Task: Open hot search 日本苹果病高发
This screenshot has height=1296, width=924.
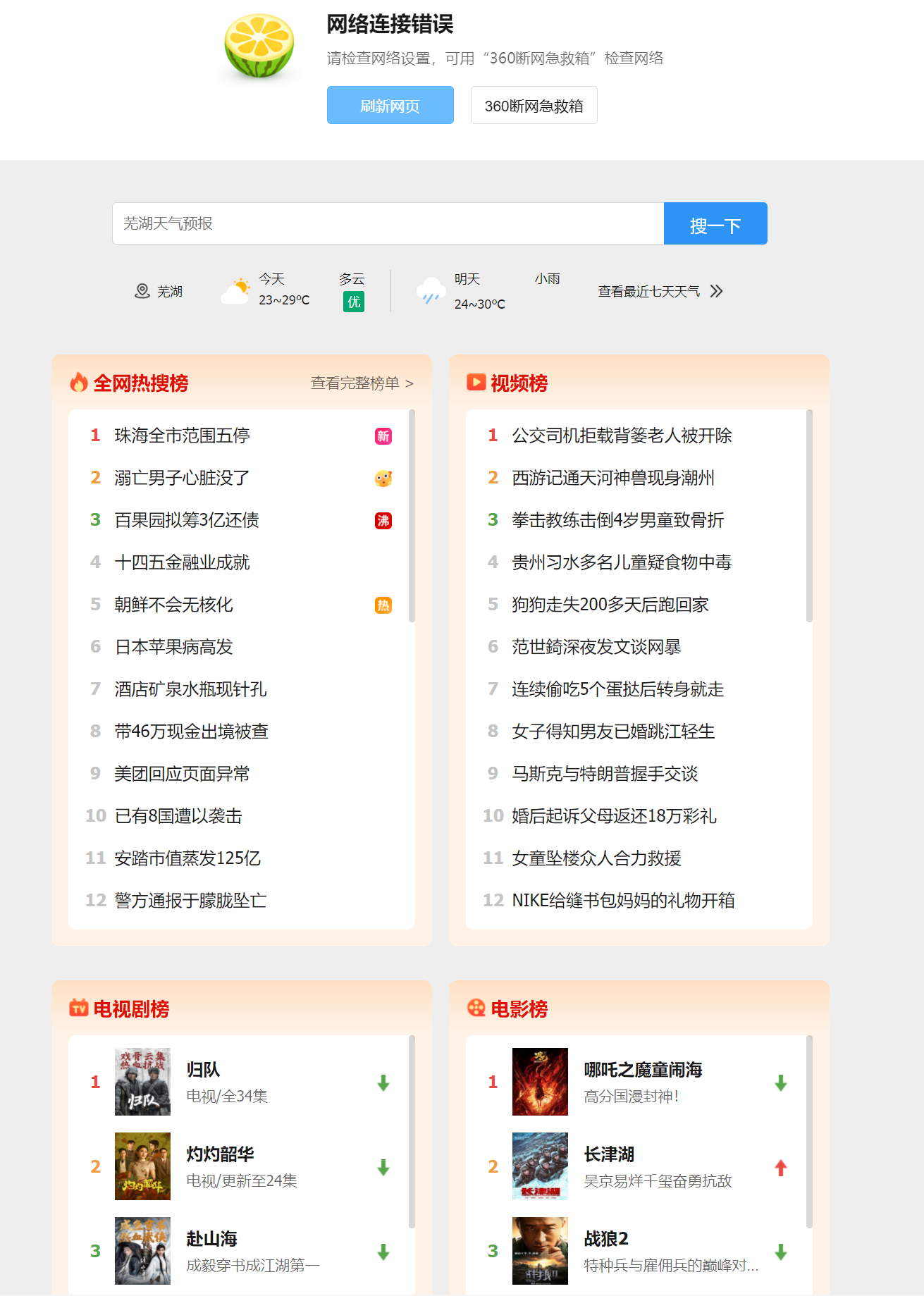Action: coord(174,647)
